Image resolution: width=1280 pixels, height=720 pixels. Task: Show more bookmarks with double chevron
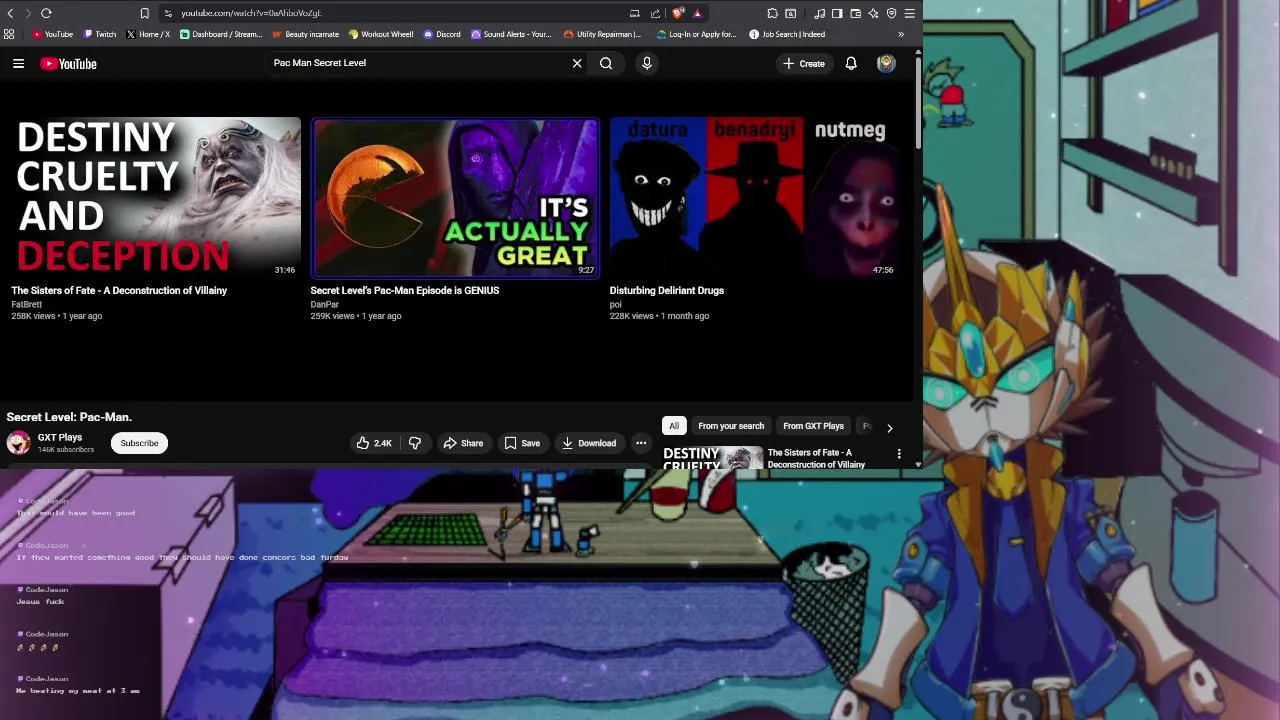click(901, 34)
